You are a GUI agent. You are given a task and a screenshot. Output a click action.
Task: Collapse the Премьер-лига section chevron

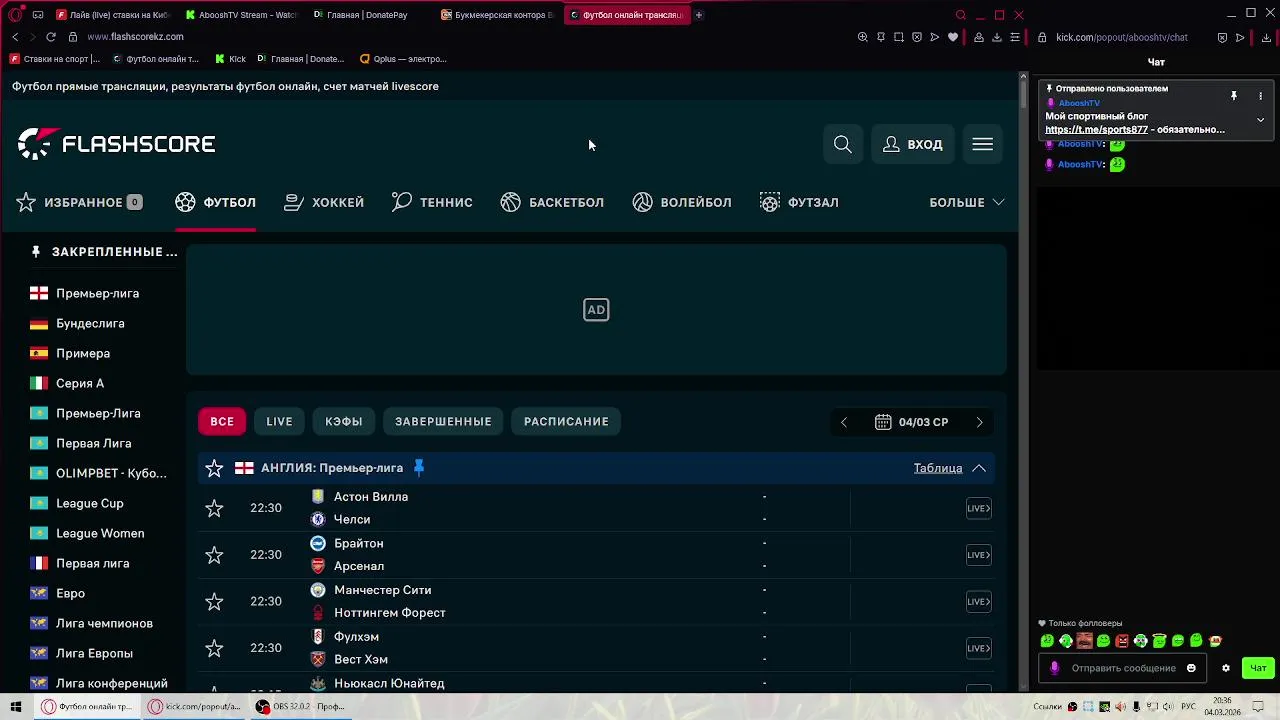click(979, 468)
